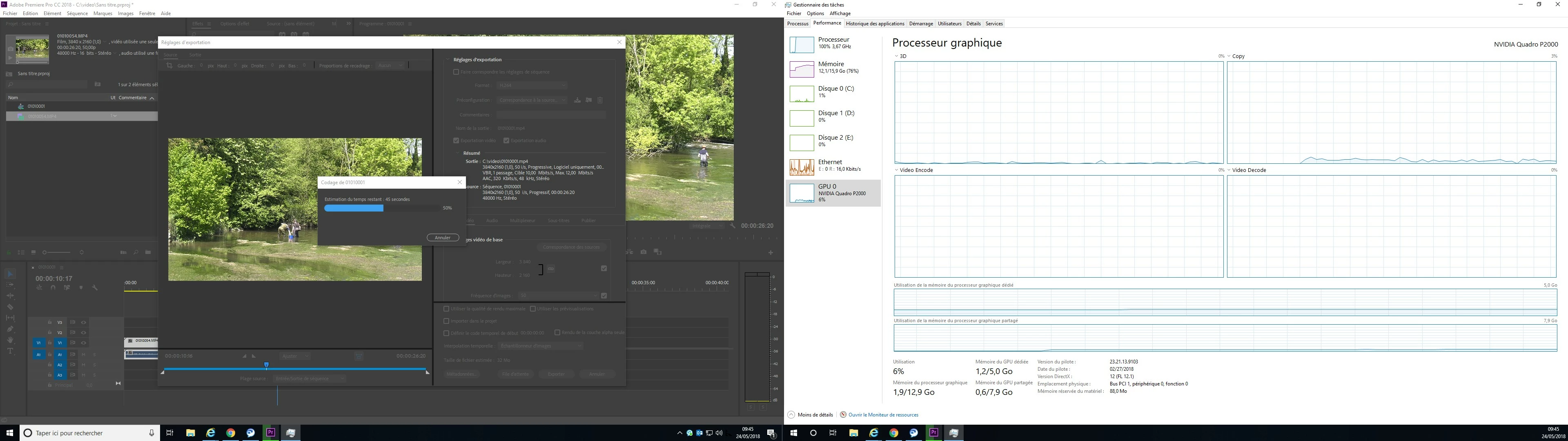Enable Utiliser la qualité de rendu maximale
Screen dimensions: 1568x441
(446, 309)
